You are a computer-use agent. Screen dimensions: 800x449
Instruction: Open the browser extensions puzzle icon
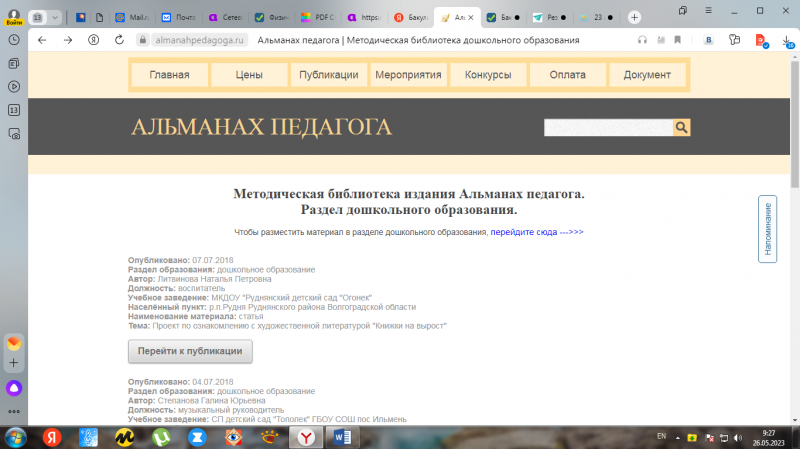click(x=734, y=40)
